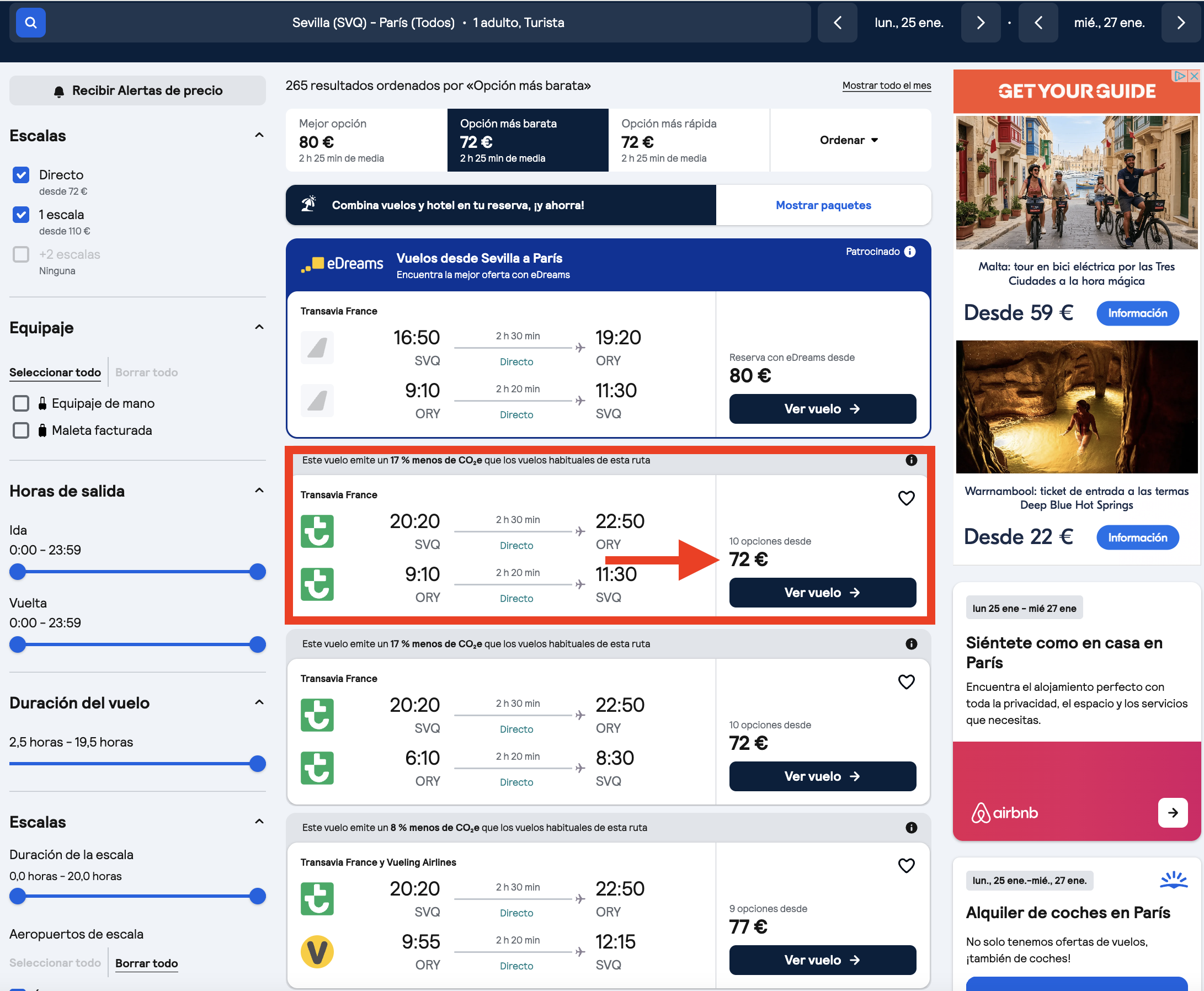
Task: Click the Duración del vuelo slider handle
Action: click(258, 764)
